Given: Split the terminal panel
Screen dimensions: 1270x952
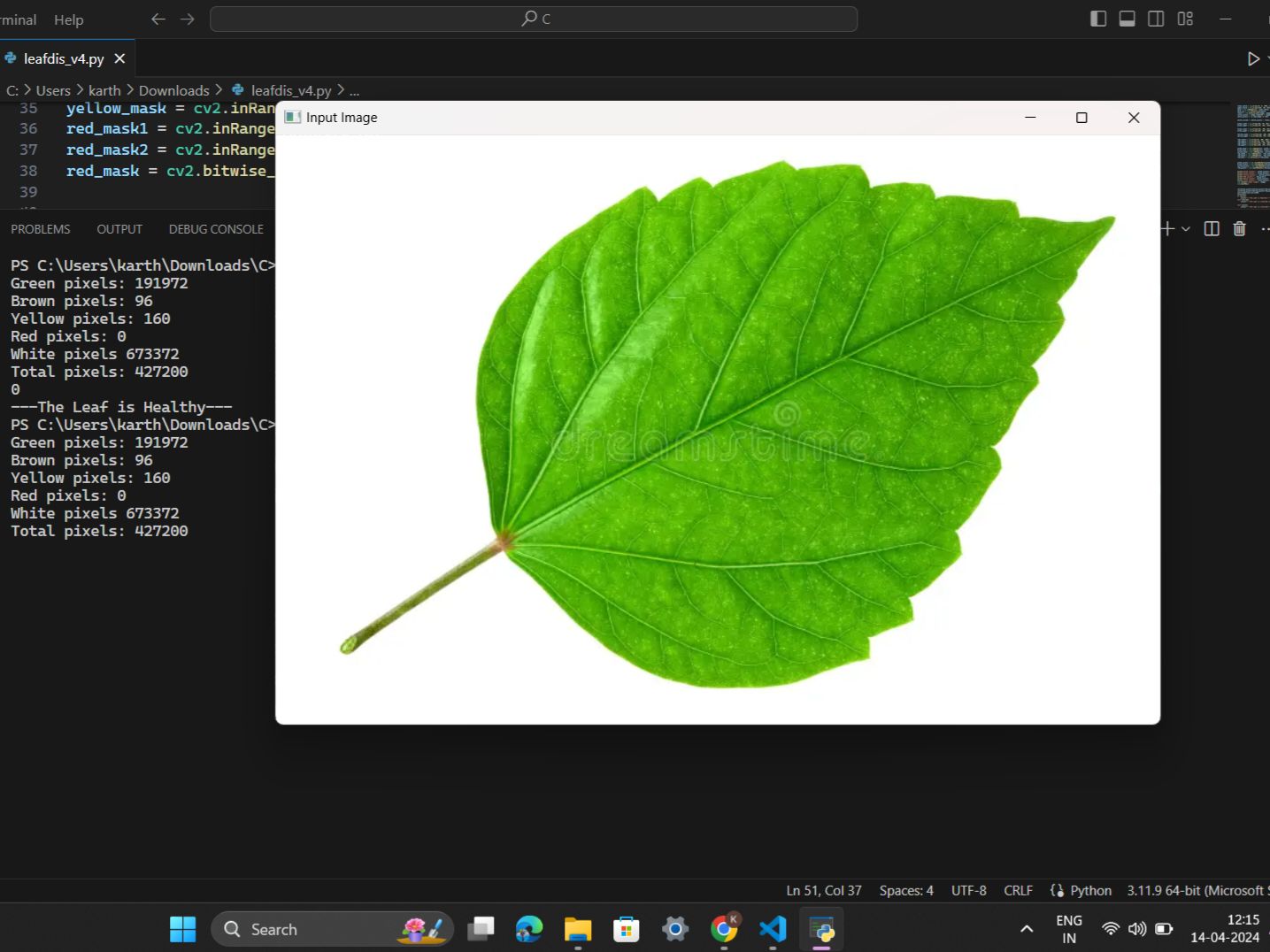Looking at the screenshot, I should pos(1212,228).
